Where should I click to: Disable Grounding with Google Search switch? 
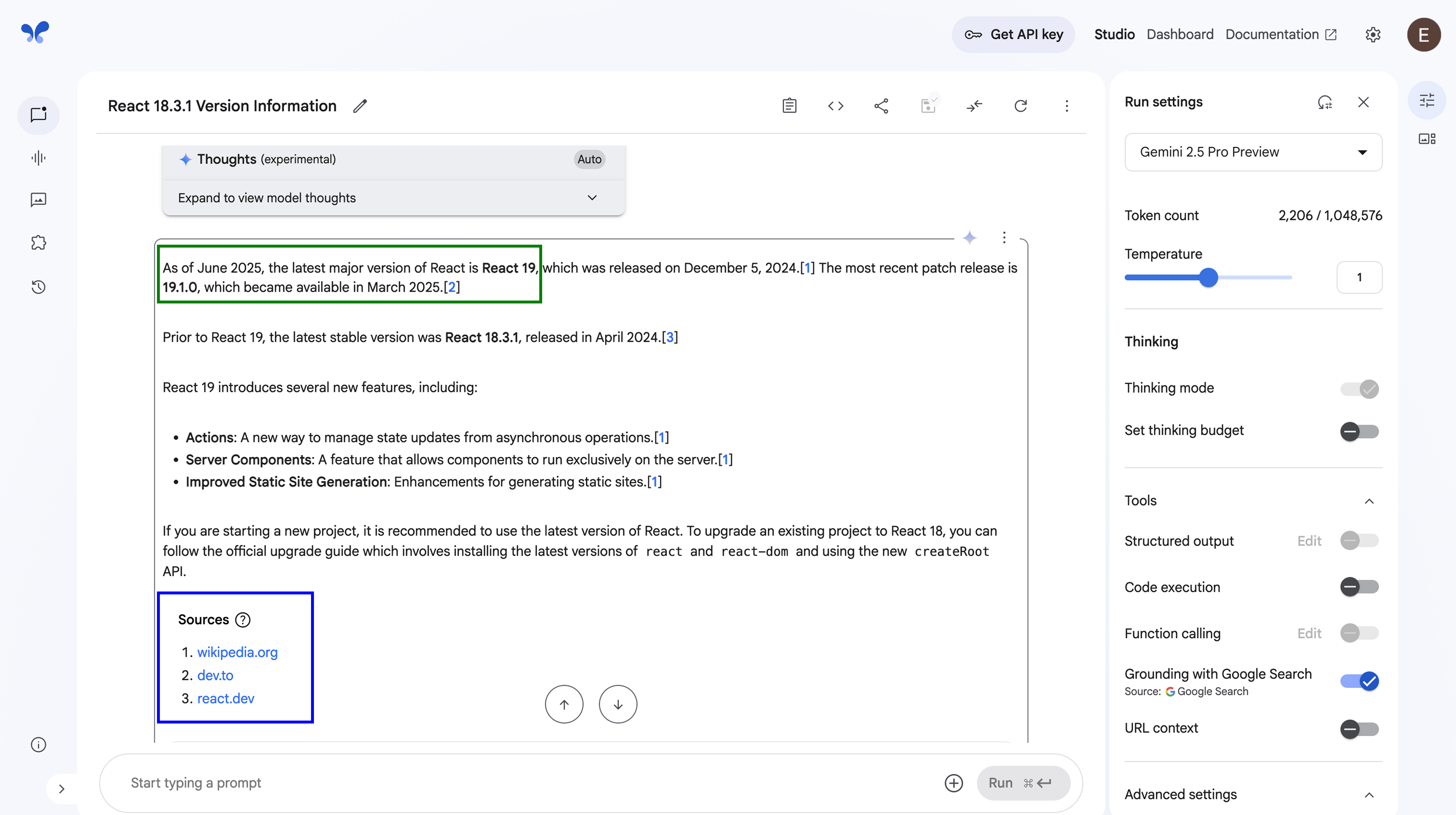1359,681
